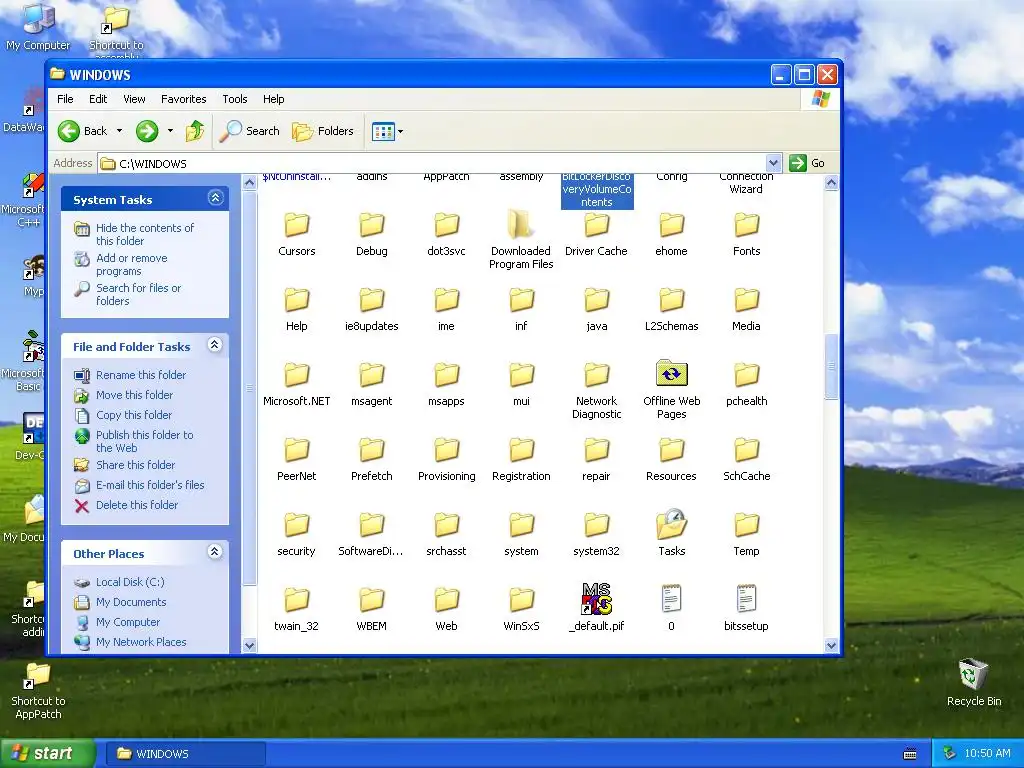Click the system tray clock
The image size is (1024, 768).
click(x=987, y=754)
